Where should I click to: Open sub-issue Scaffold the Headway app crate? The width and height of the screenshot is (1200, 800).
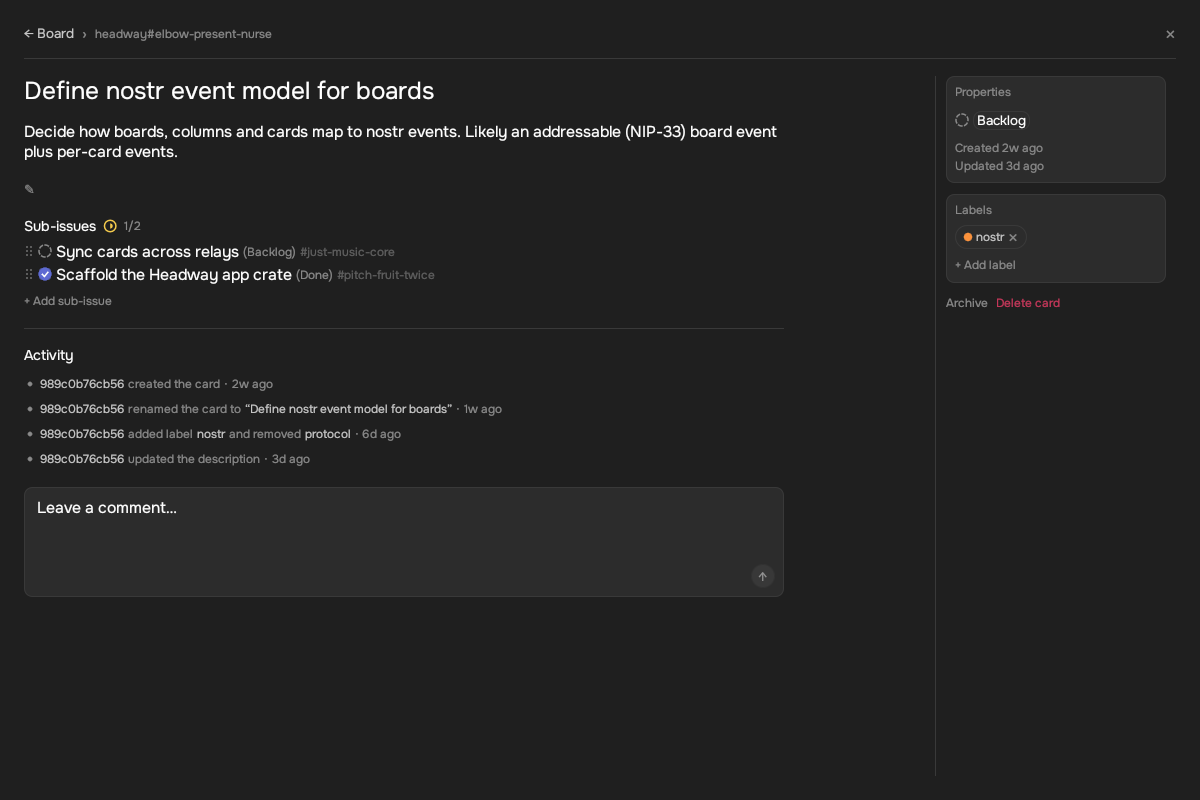(174, 275)
